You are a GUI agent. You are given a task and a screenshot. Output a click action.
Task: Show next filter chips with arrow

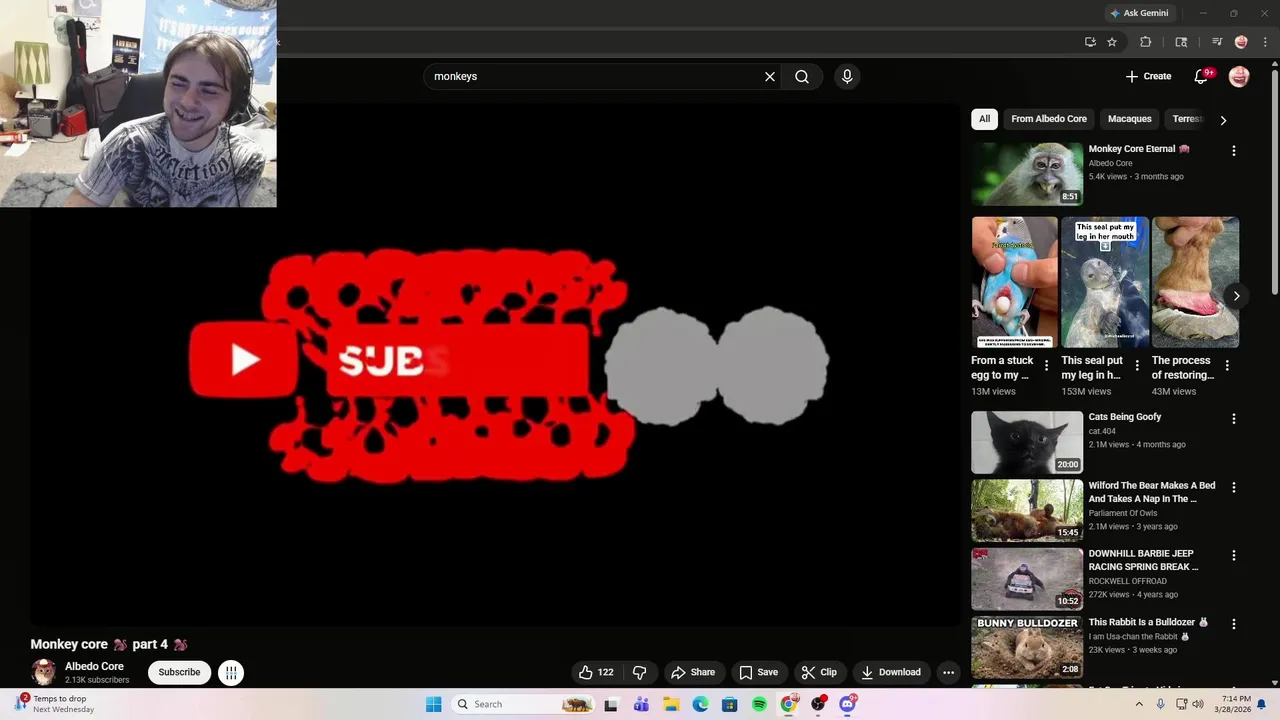point(1223,120)
